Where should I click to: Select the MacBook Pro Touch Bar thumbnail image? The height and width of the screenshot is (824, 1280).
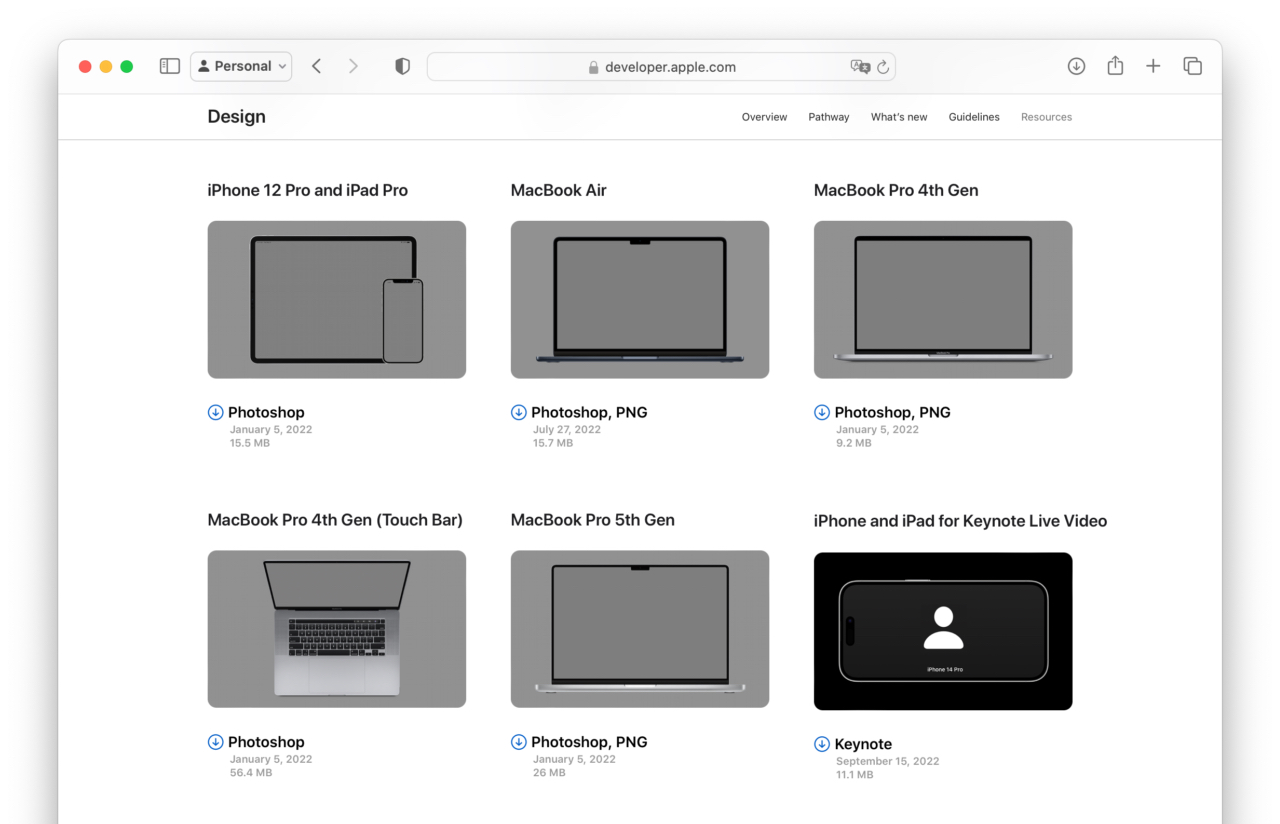click(336, 629)
